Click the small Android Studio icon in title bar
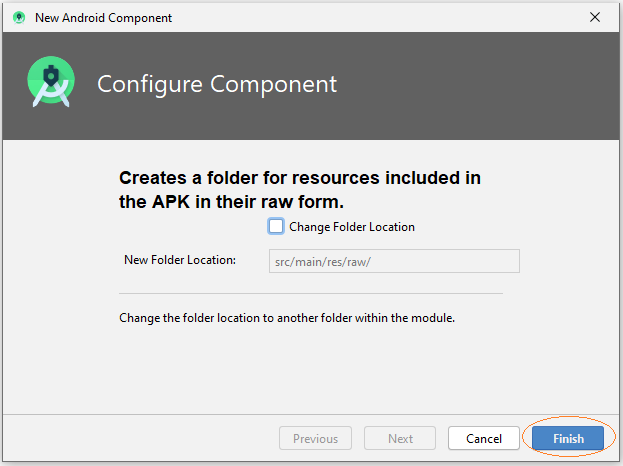 tap(19, 17)
